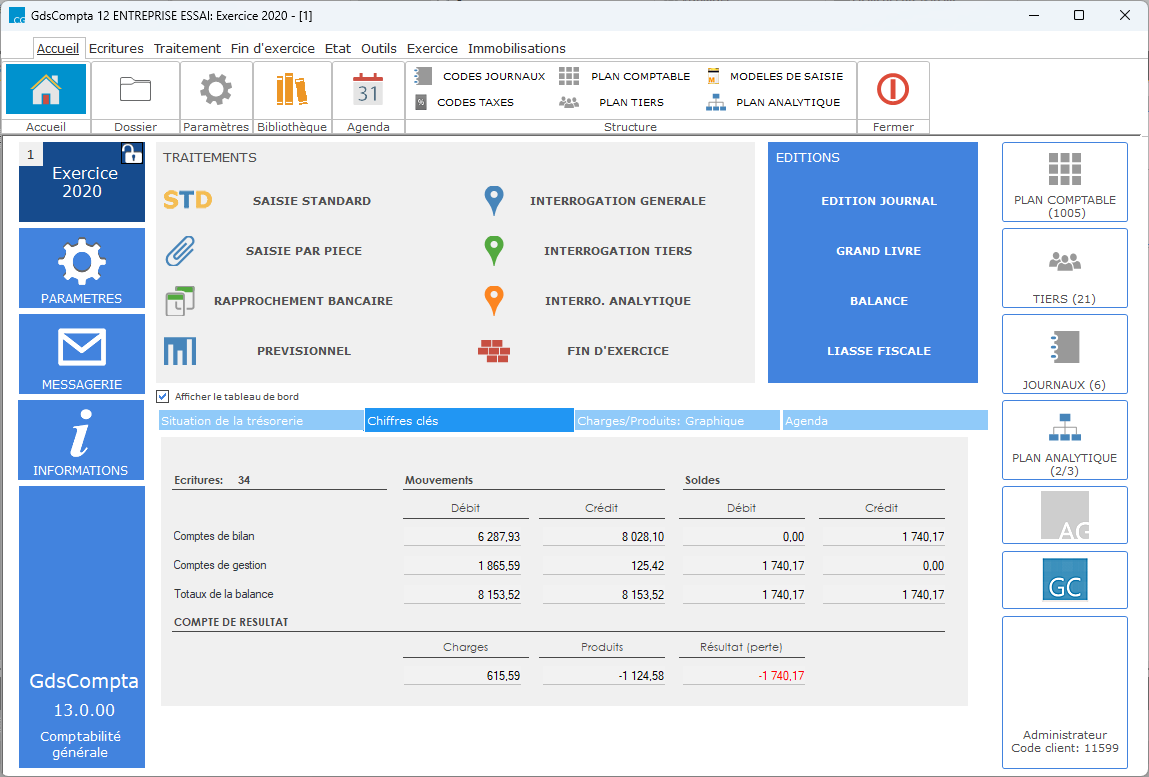Open Saisie Standard via STD icon
Image resolution: width=1149 pixels, height=777 pixels.
tap(188, 200)
